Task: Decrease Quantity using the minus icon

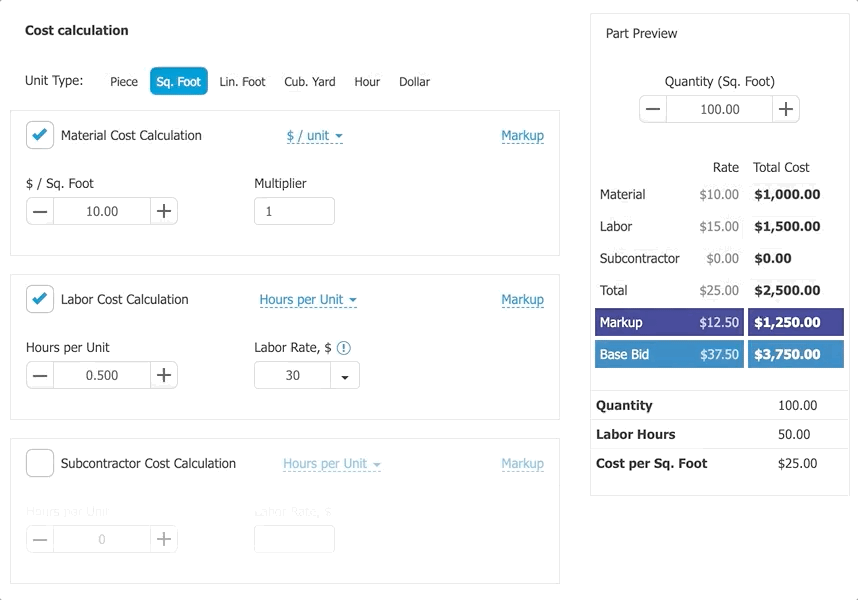Action: 654,109
